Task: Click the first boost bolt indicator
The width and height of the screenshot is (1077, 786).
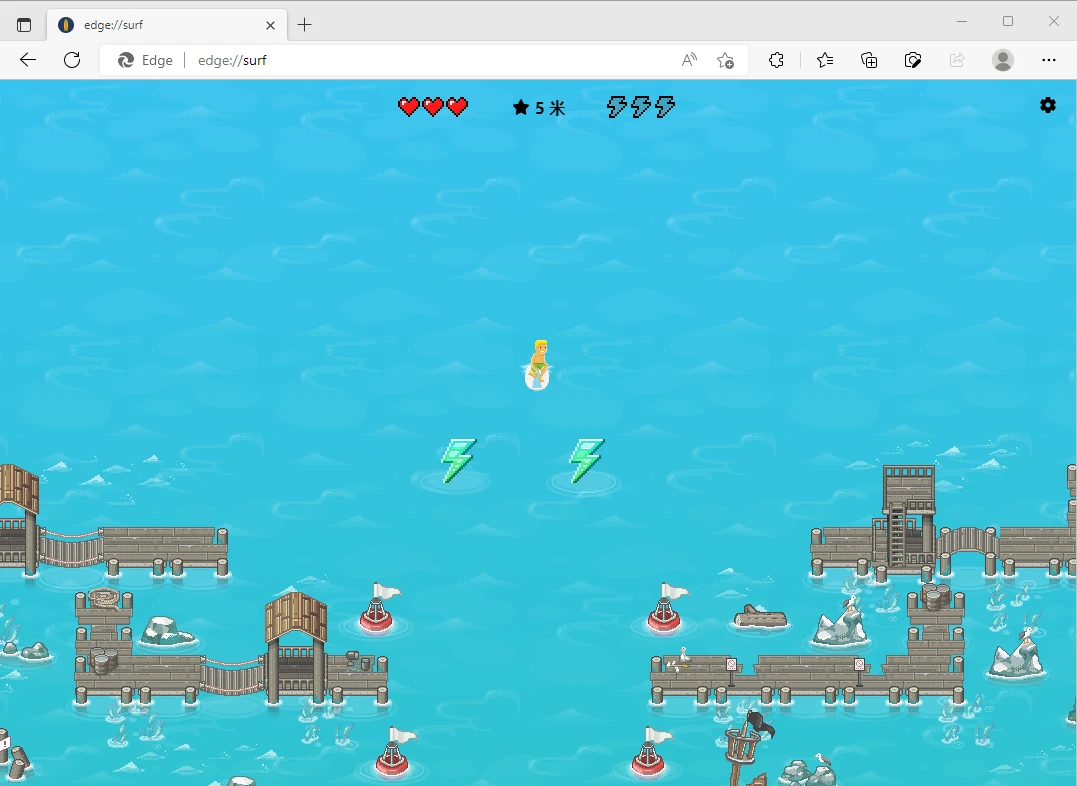Action: 617,106
